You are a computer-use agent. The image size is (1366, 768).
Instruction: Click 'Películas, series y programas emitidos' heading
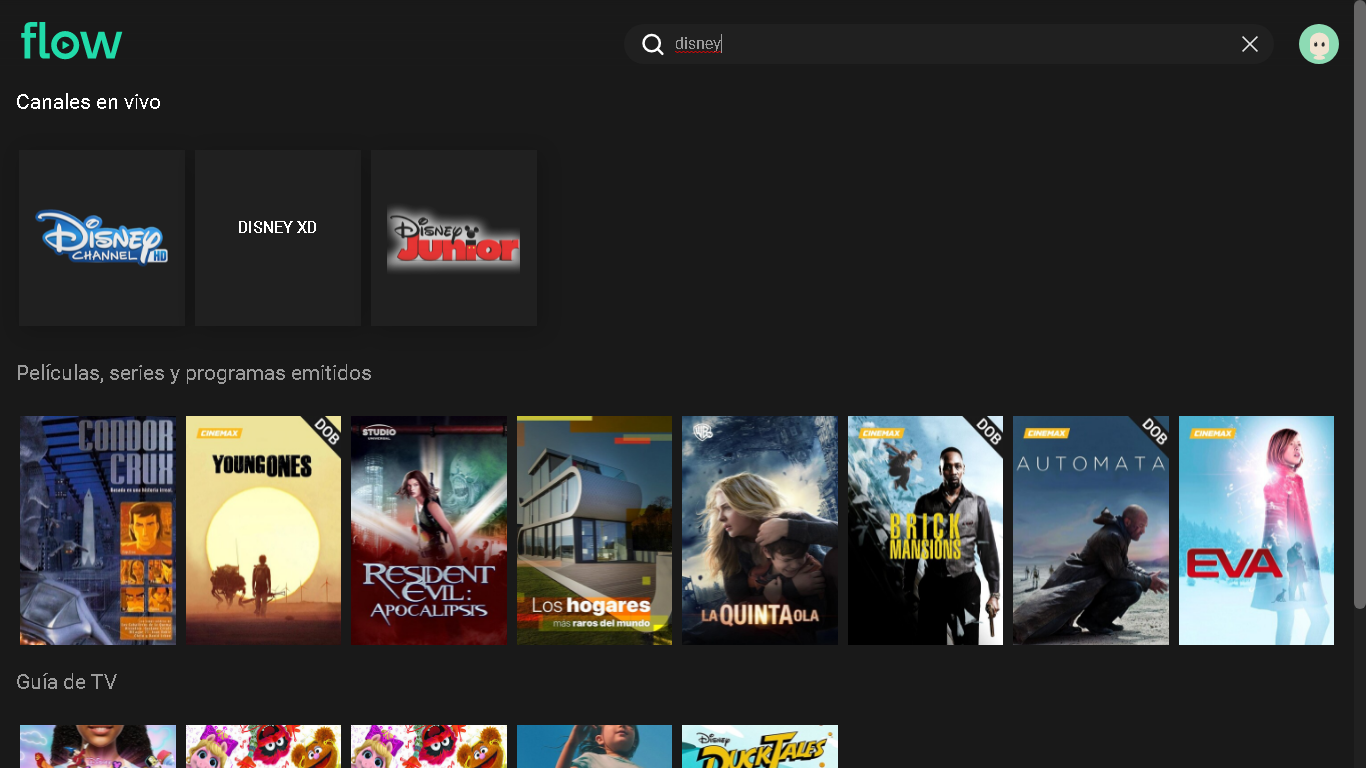point(194,373)
